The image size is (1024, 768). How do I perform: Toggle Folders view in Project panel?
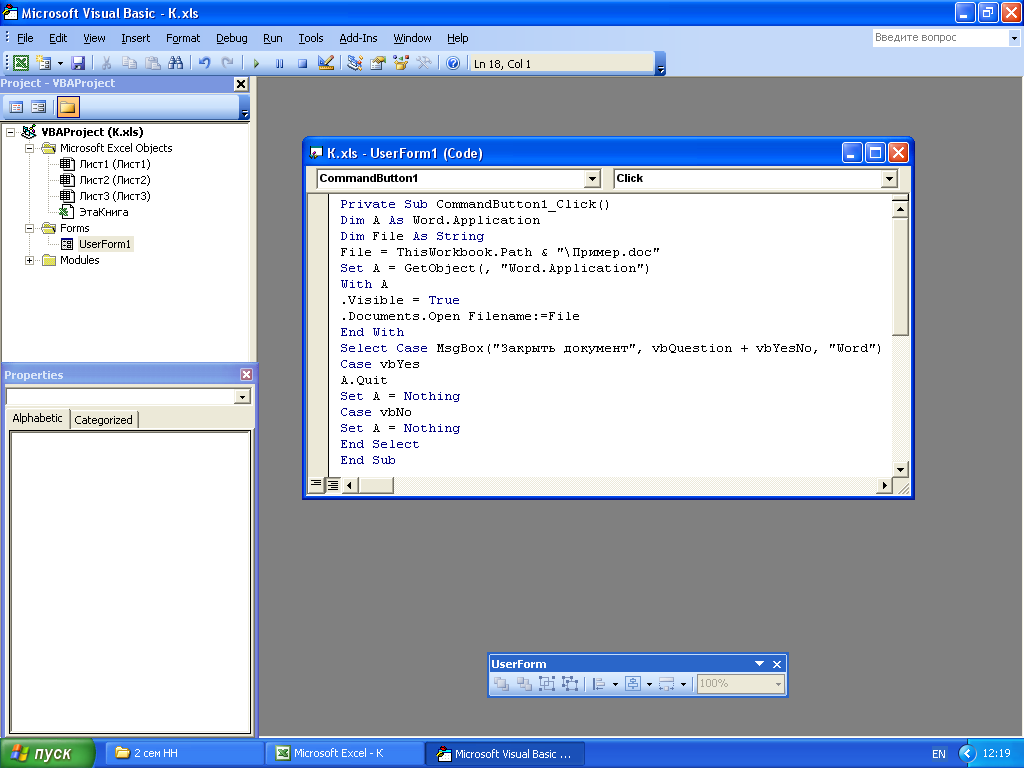pyautogui.click(x=68, y=106)
